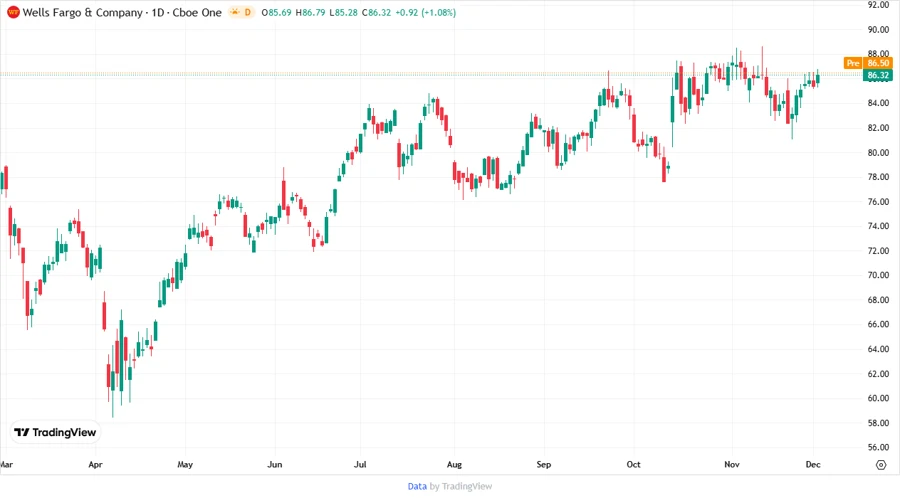The width and height of the screenshot is (900, 498).
Task: Click 72.00 on the price axis
Action: click(x=878, y=251)
